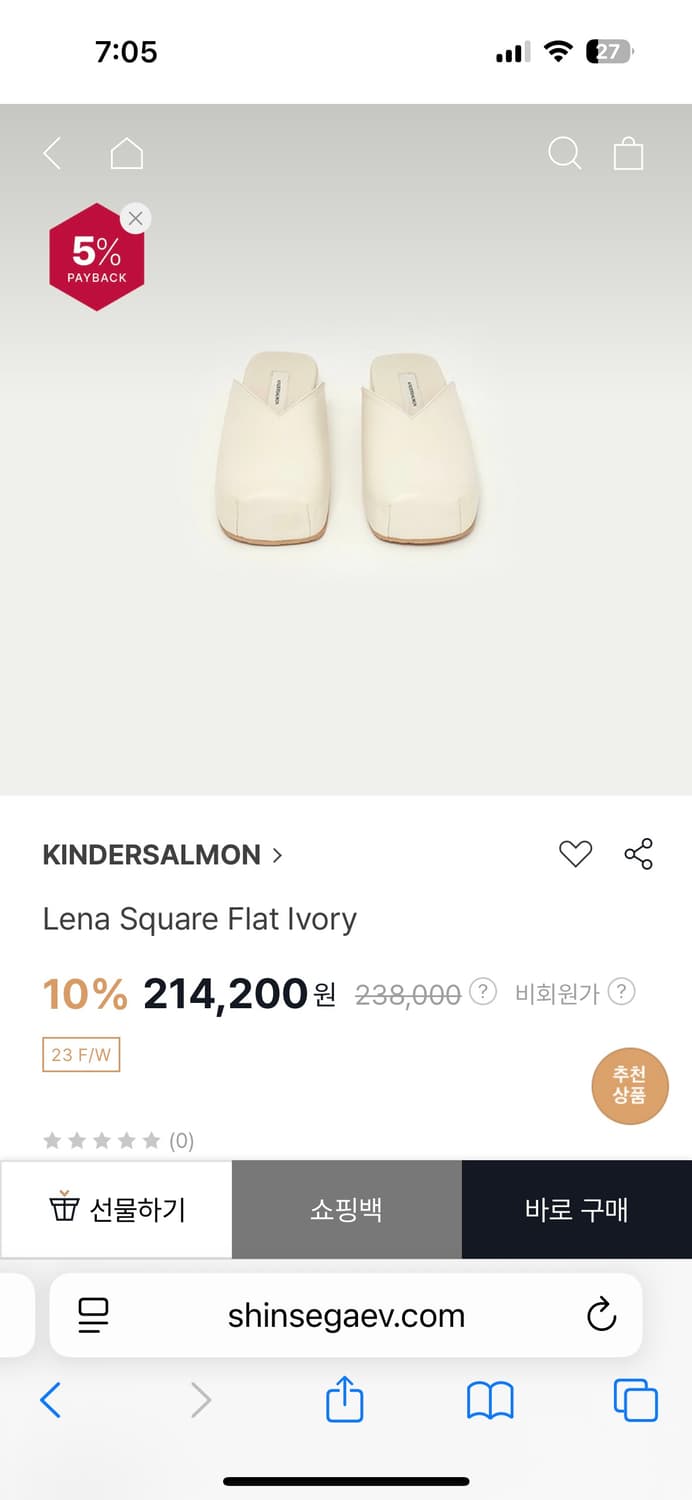Image resolution: width=692 pixels, height=1500 pixels.
Task: Reload the page in the Safari address bar
Action: [x=601, y=1315]
